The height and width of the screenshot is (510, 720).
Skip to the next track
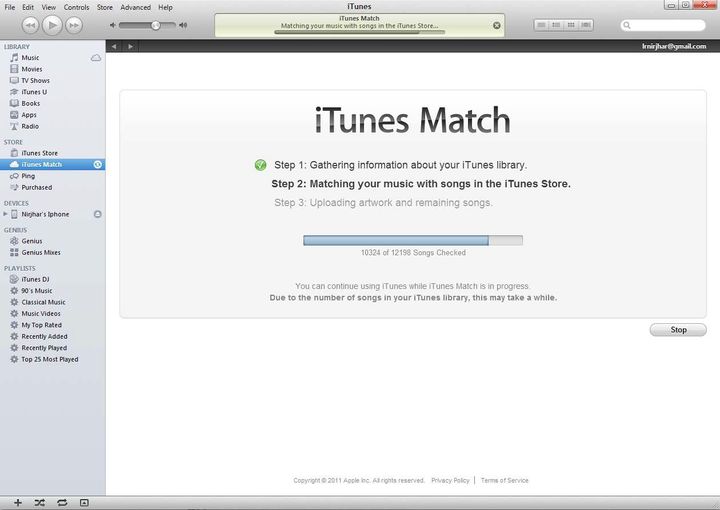(75, 24)
